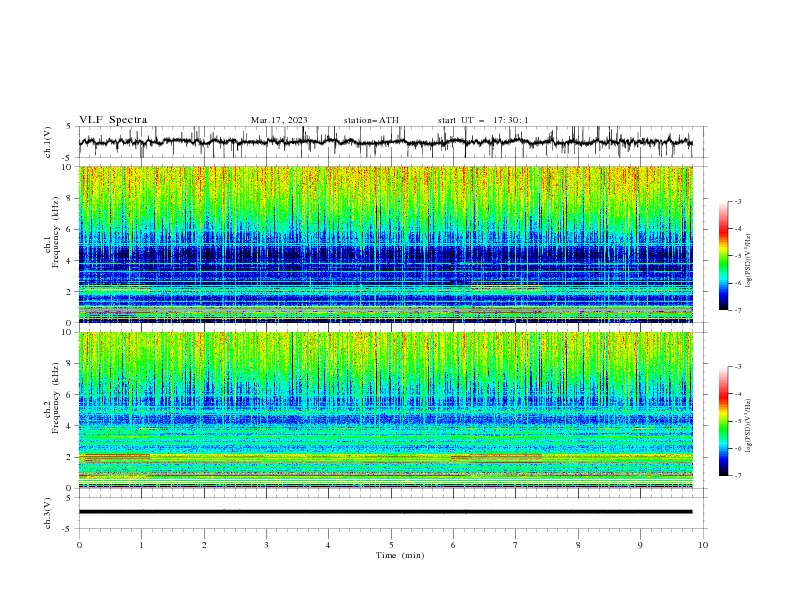
Task: Click the ch.1 'Frequency (kHz)' axis label
Action: 56,233
